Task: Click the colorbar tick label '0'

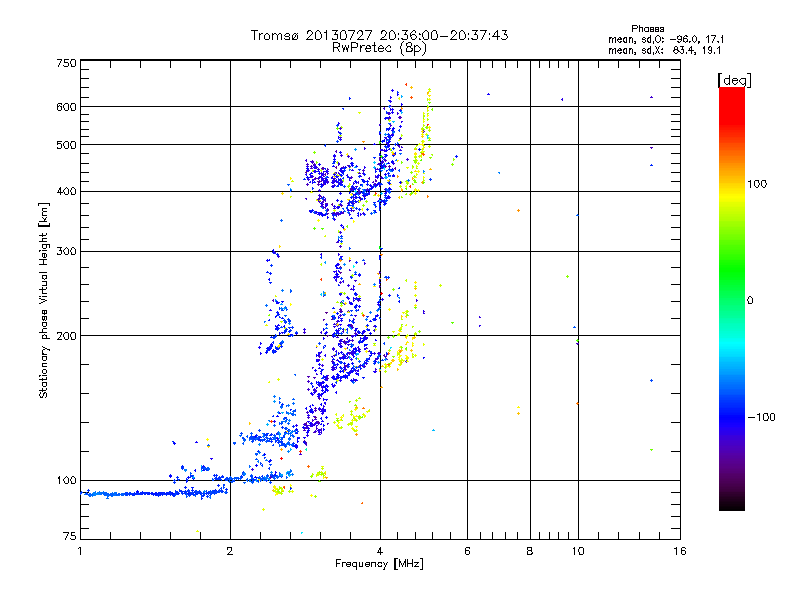Action: click(750, 301)
